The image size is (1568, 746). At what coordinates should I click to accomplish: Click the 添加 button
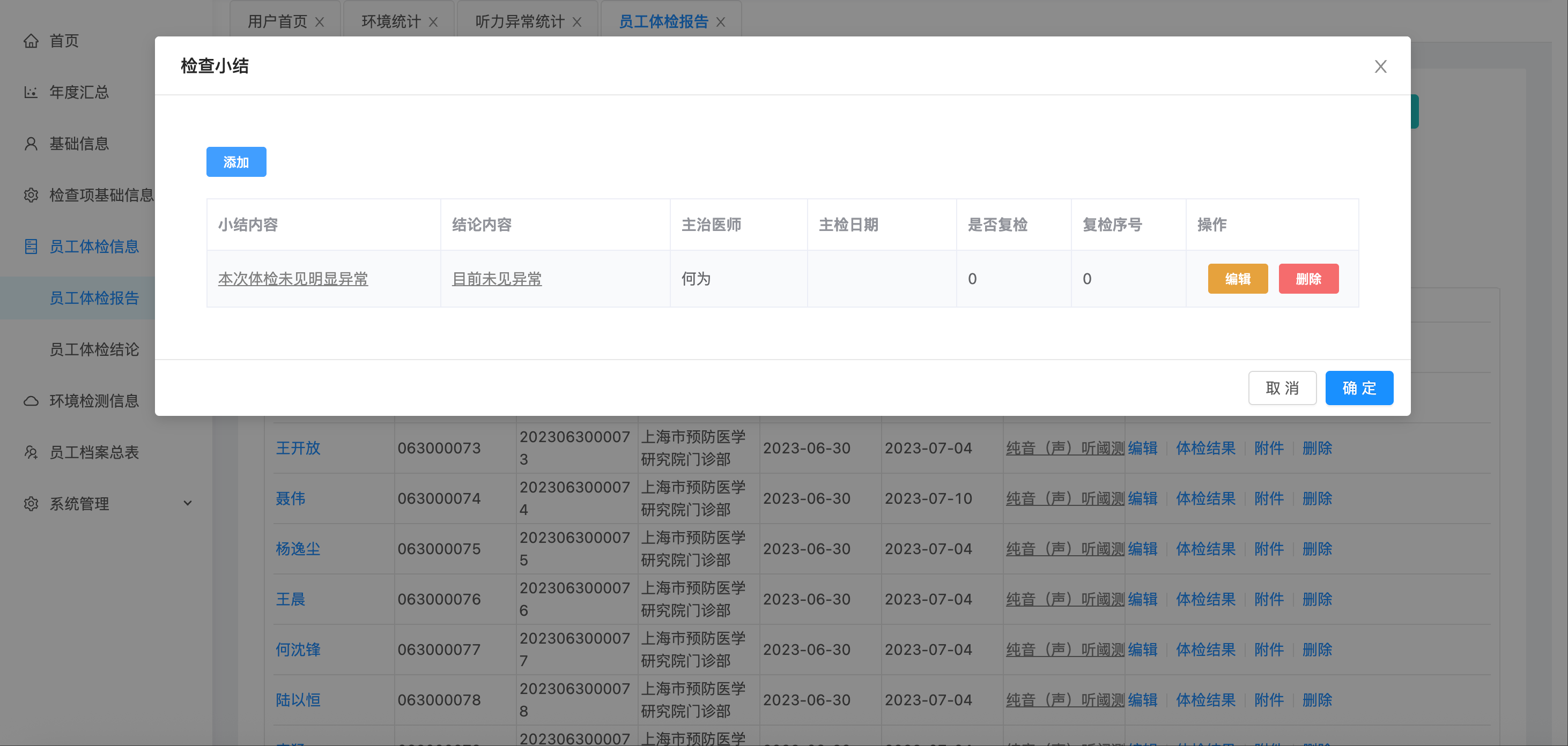pyautogui.click(x=236, y=162)
